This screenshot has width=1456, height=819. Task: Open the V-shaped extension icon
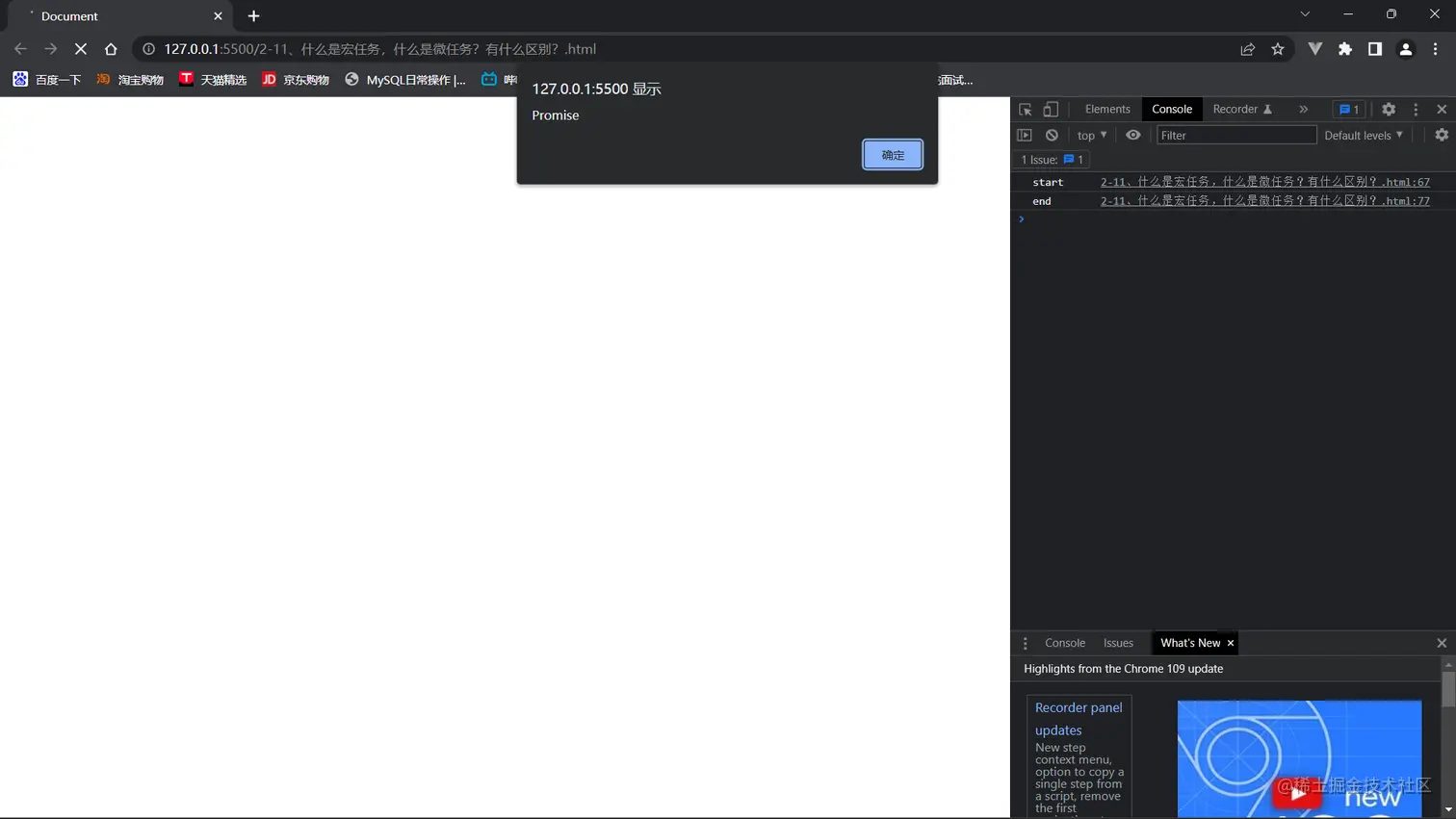[x=1315, y=49]
